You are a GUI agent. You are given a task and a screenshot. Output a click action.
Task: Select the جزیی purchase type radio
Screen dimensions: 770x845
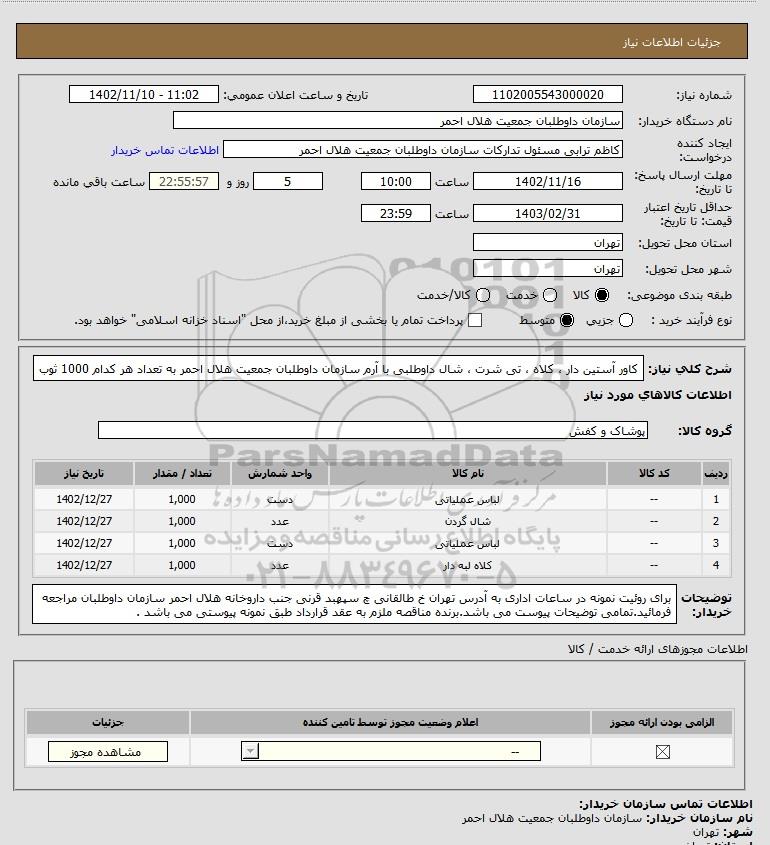pyautogui.click(x=626, y=320)
